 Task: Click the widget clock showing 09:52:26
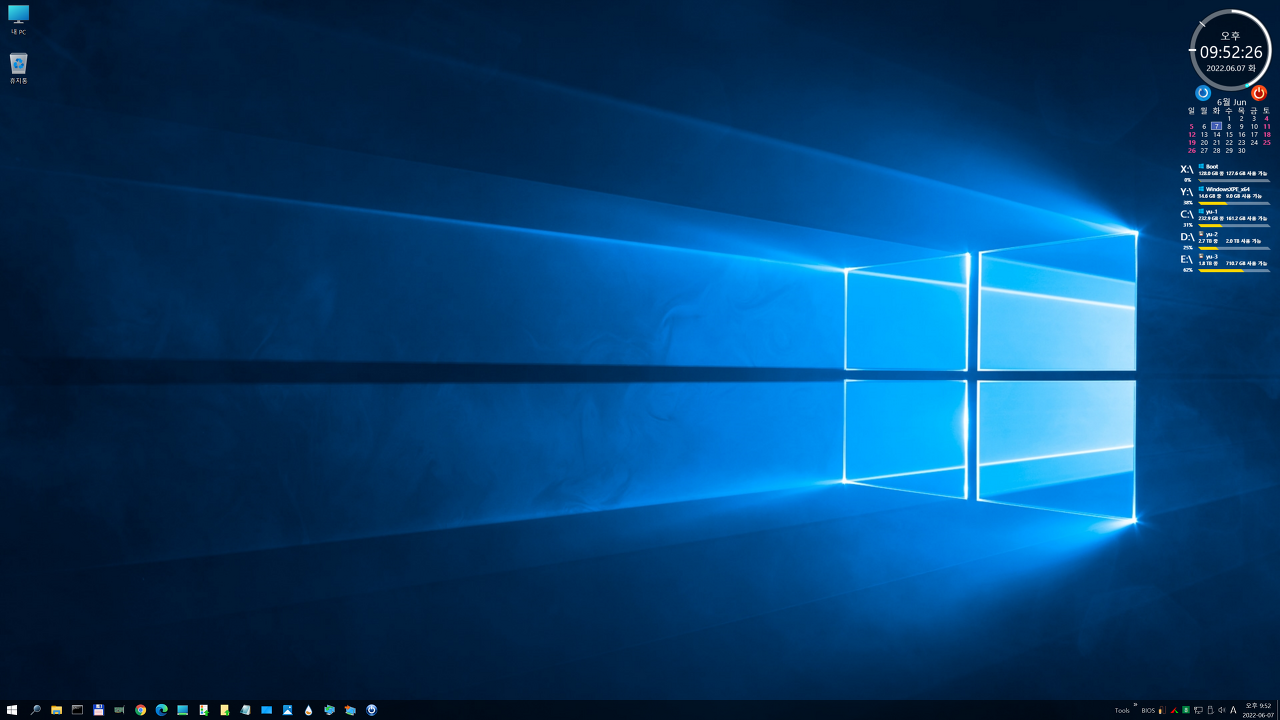(1231, 51)
